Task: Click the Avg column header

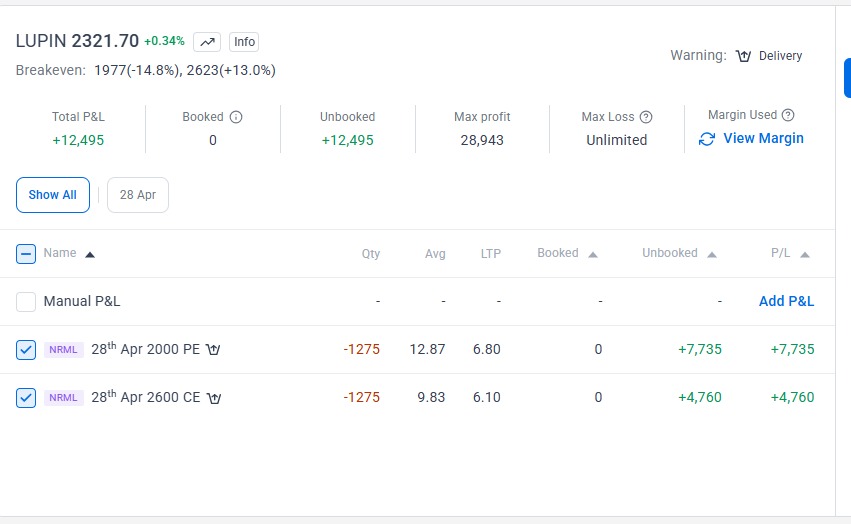Action: 435,254
